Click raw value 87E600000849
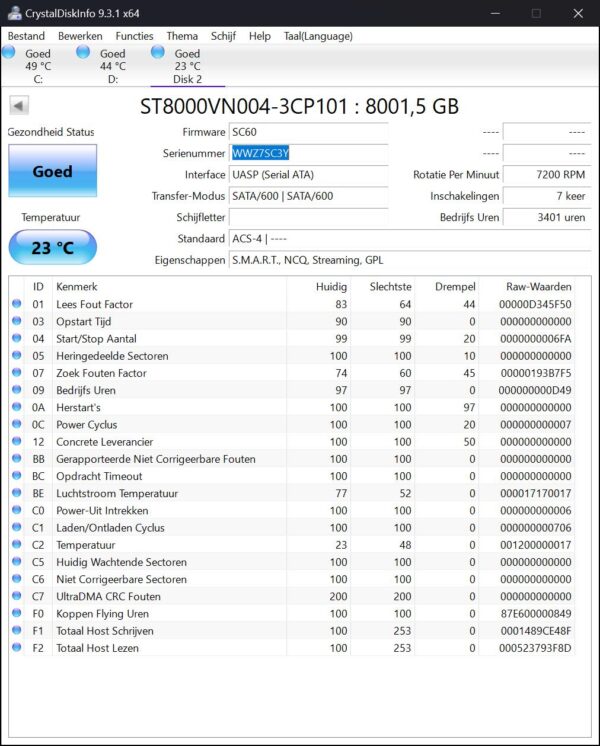The image size is (600, 746). coord(536,613)
